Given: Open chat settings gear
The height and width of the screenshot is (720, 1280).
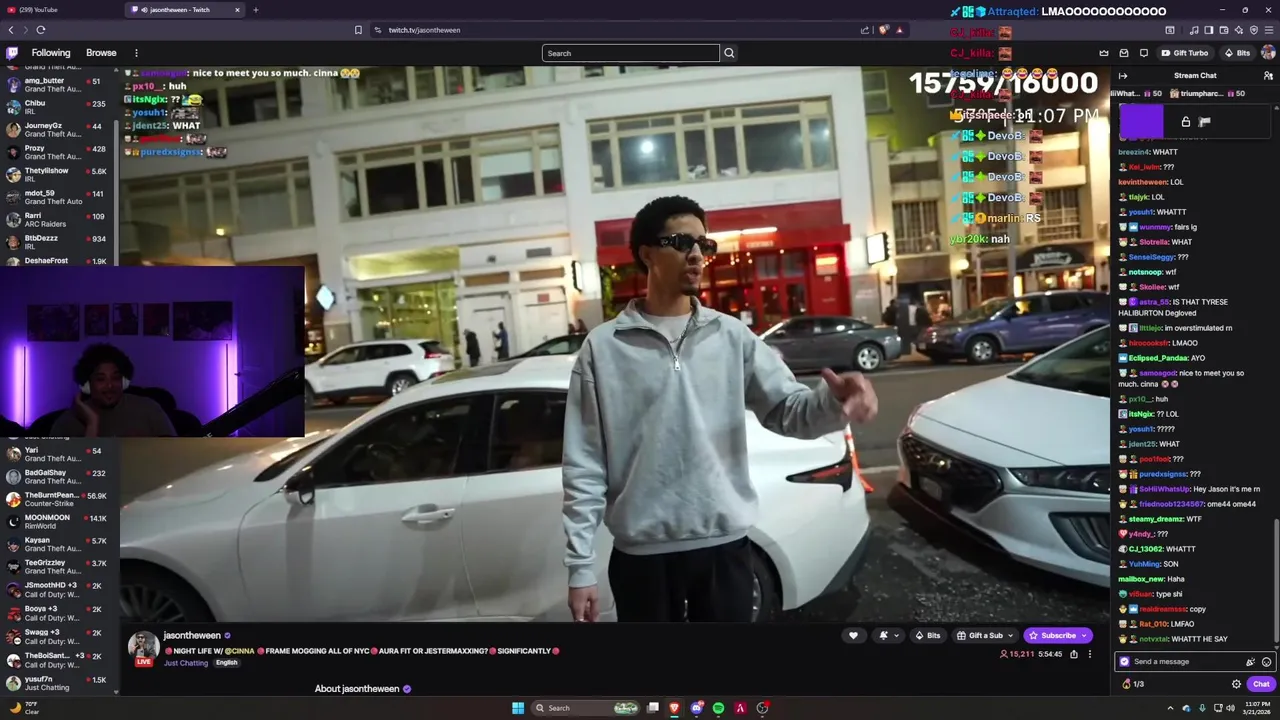Looking at the screenshot, I should pos(1236,684).
